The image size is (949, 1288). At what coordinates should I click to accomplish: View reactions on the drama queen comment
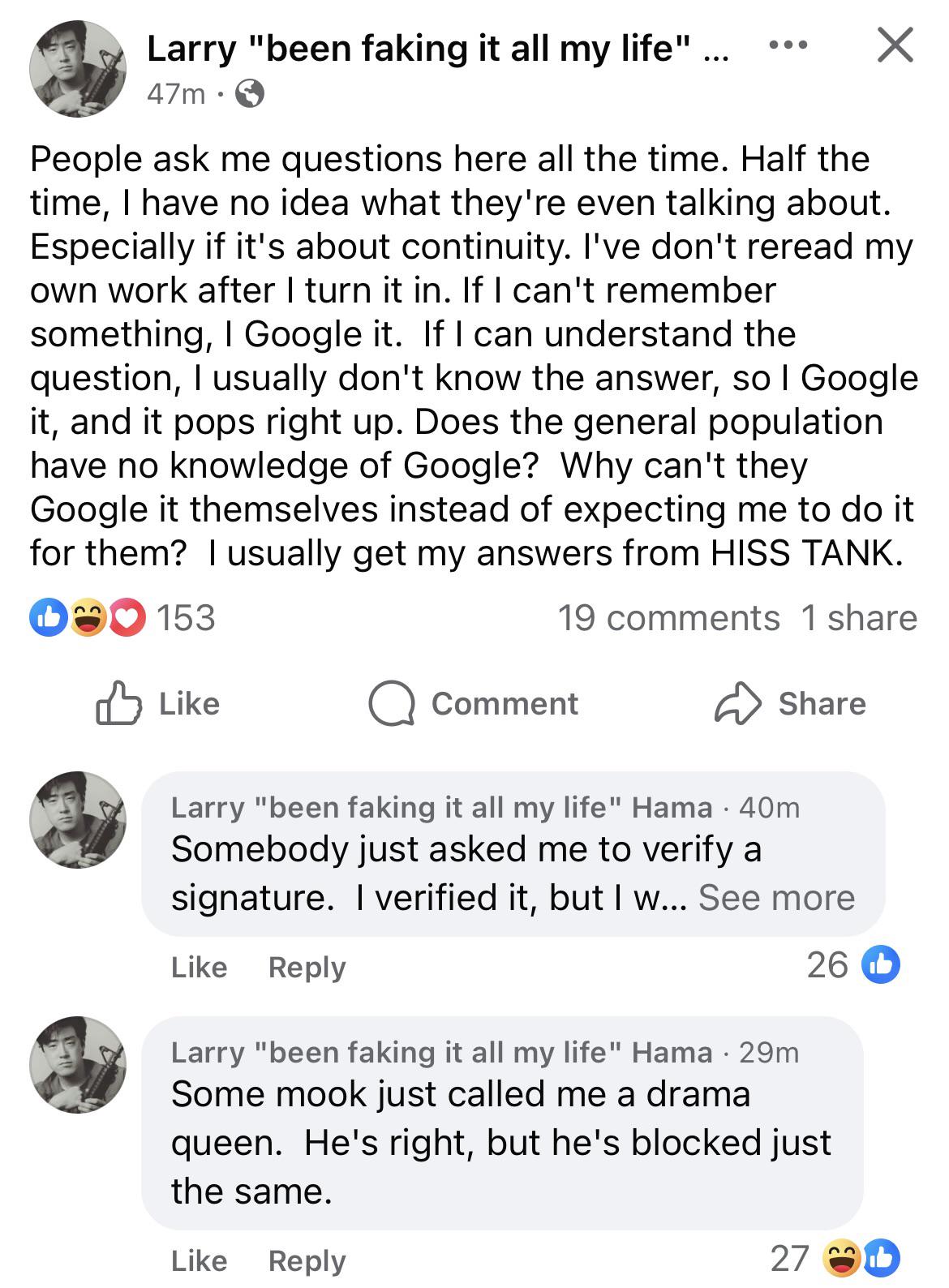(861, 1259)
